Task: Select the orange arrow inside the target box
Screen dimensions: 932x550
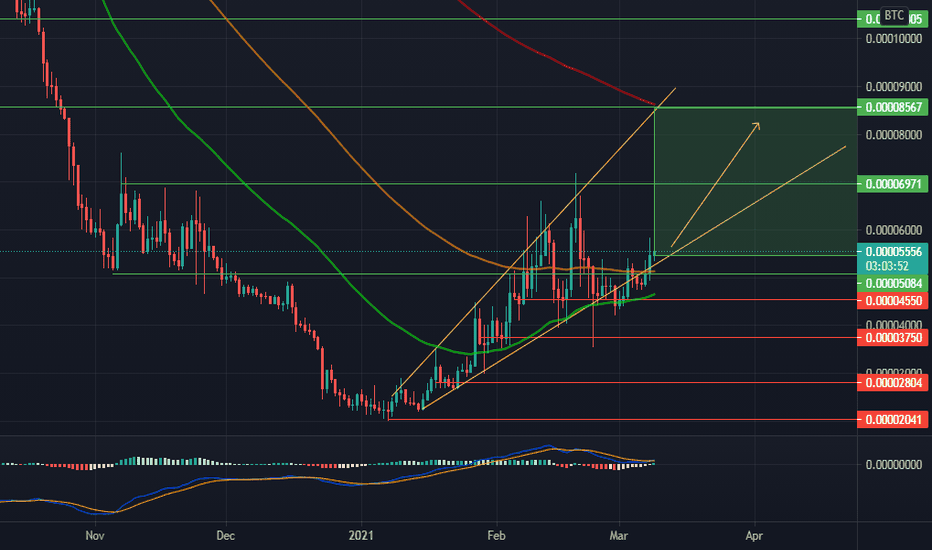Action: 716,184
